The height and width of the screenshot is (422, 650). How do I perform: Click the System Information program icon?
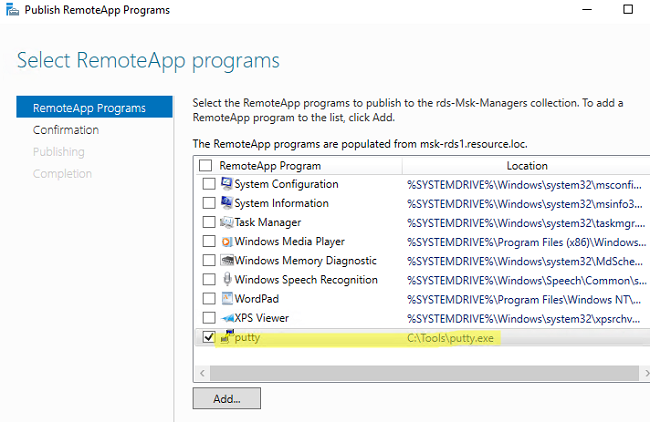(x=227, y=202)
